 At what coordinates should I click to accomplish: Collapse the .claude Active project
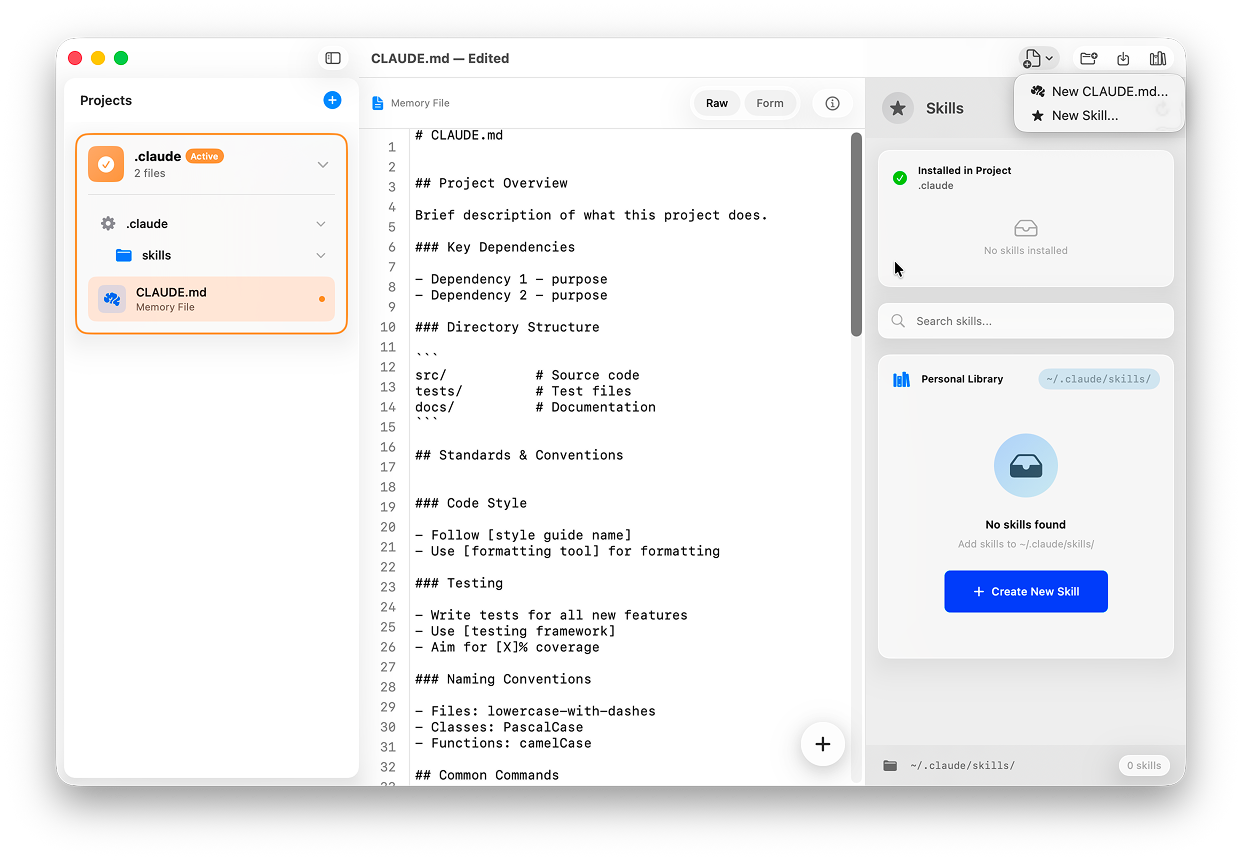click(322, 163)
